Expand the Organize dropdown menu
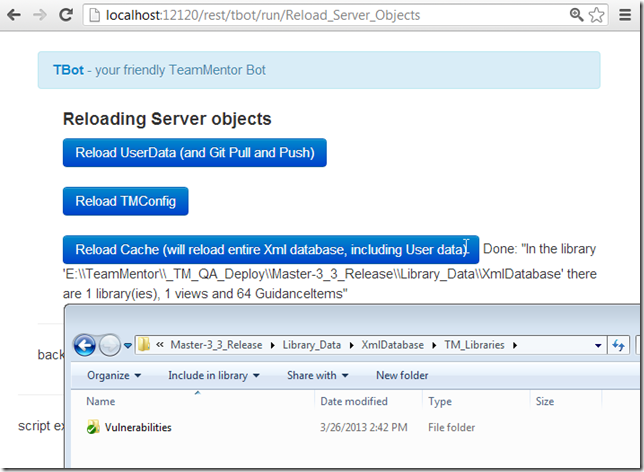The height and width of the screenshot is (472, 644). (x=113, y=375)
